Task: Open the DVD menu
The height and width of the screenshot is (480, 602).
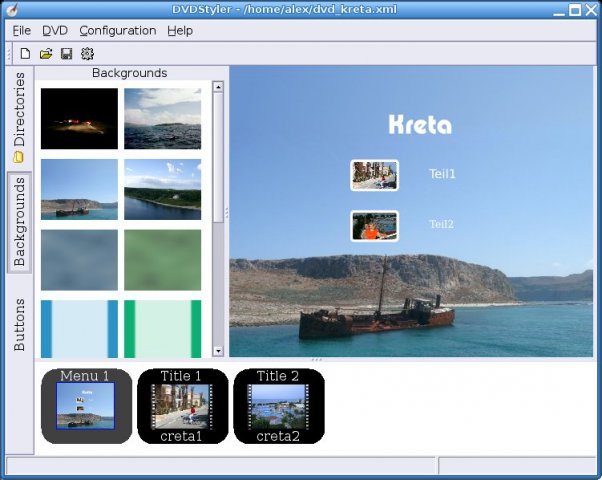Action: pyautogui.click(x=55, y=30)
